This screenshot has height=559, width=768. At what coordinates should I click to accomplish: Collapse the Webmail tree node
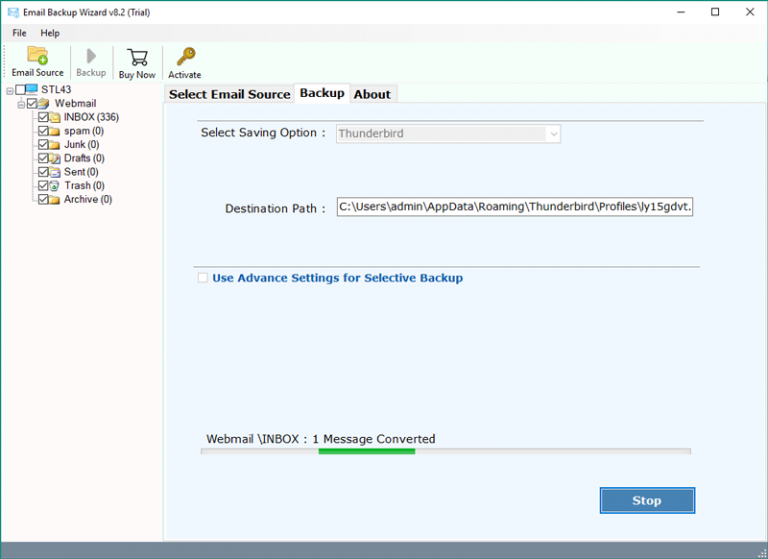[x=21, y=104]
